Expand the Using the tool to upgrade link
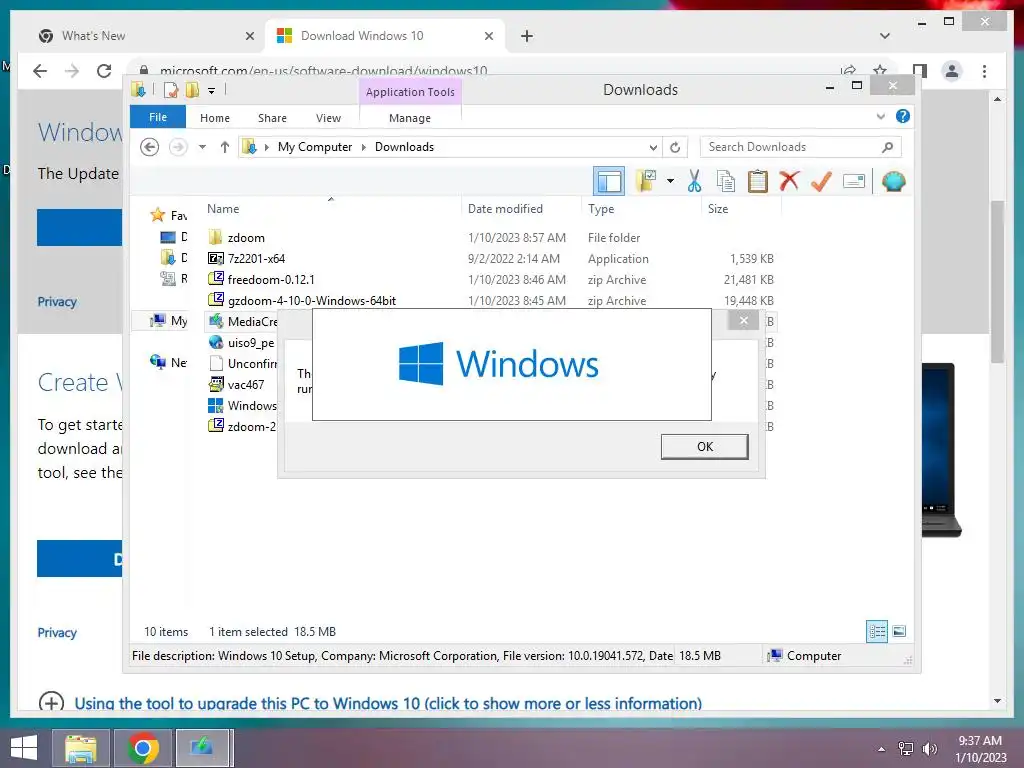This screenshot has height=768, width=1024. tap(388, 703)
